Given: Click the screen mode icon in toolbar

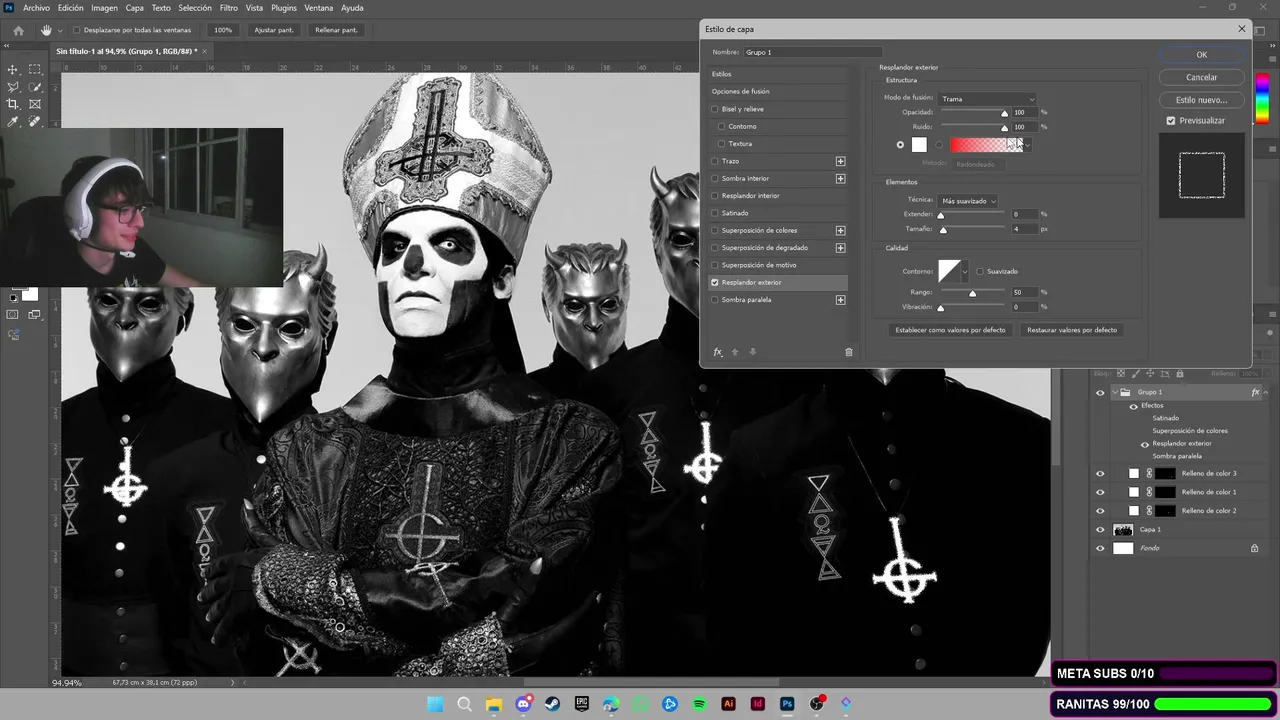Looking at the screenshot, I should pyautogui.click(x=35, y=315).
